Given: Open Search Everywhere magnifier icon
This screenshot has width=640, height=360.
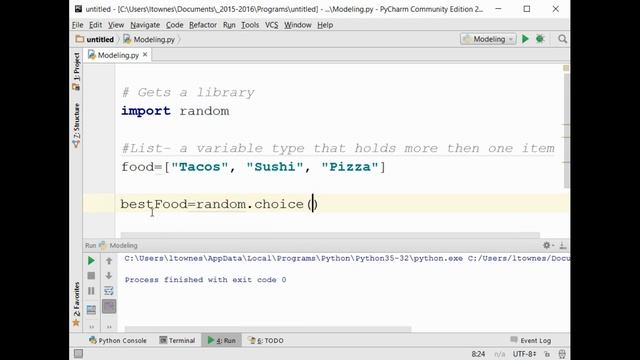Looking at the screenshot, I should (x=562, y=39).
